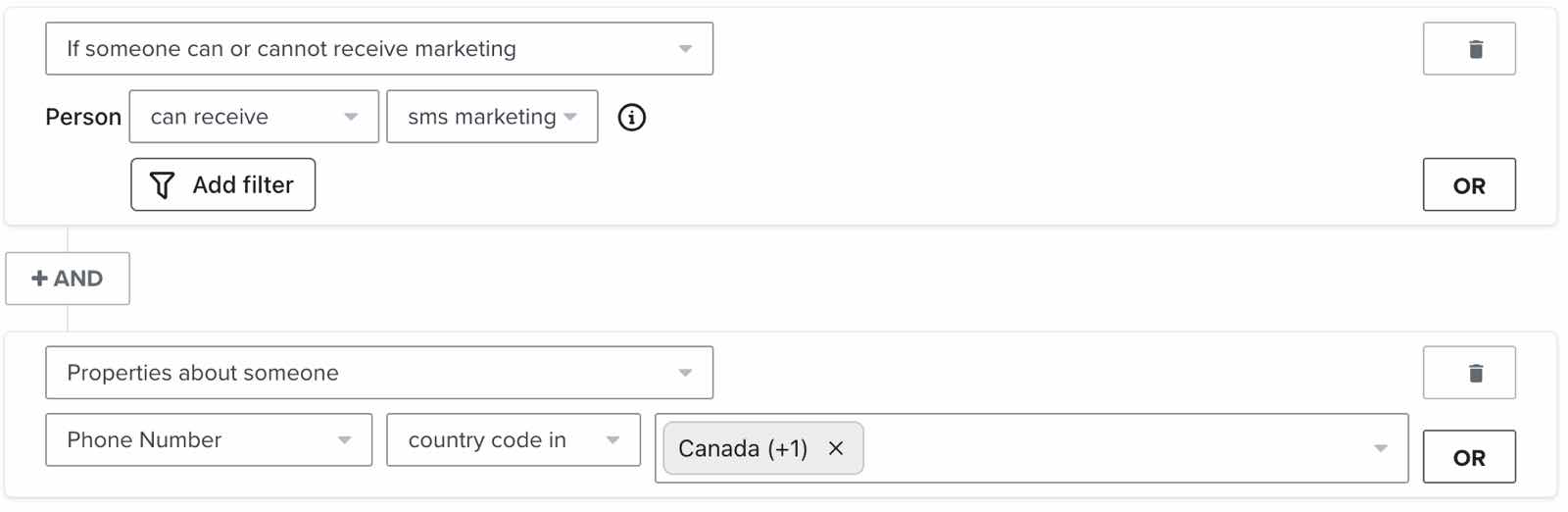Change the 'country code in' operator dropdown
Viewport: 1568px width, 512px height.
pos(513,440)
